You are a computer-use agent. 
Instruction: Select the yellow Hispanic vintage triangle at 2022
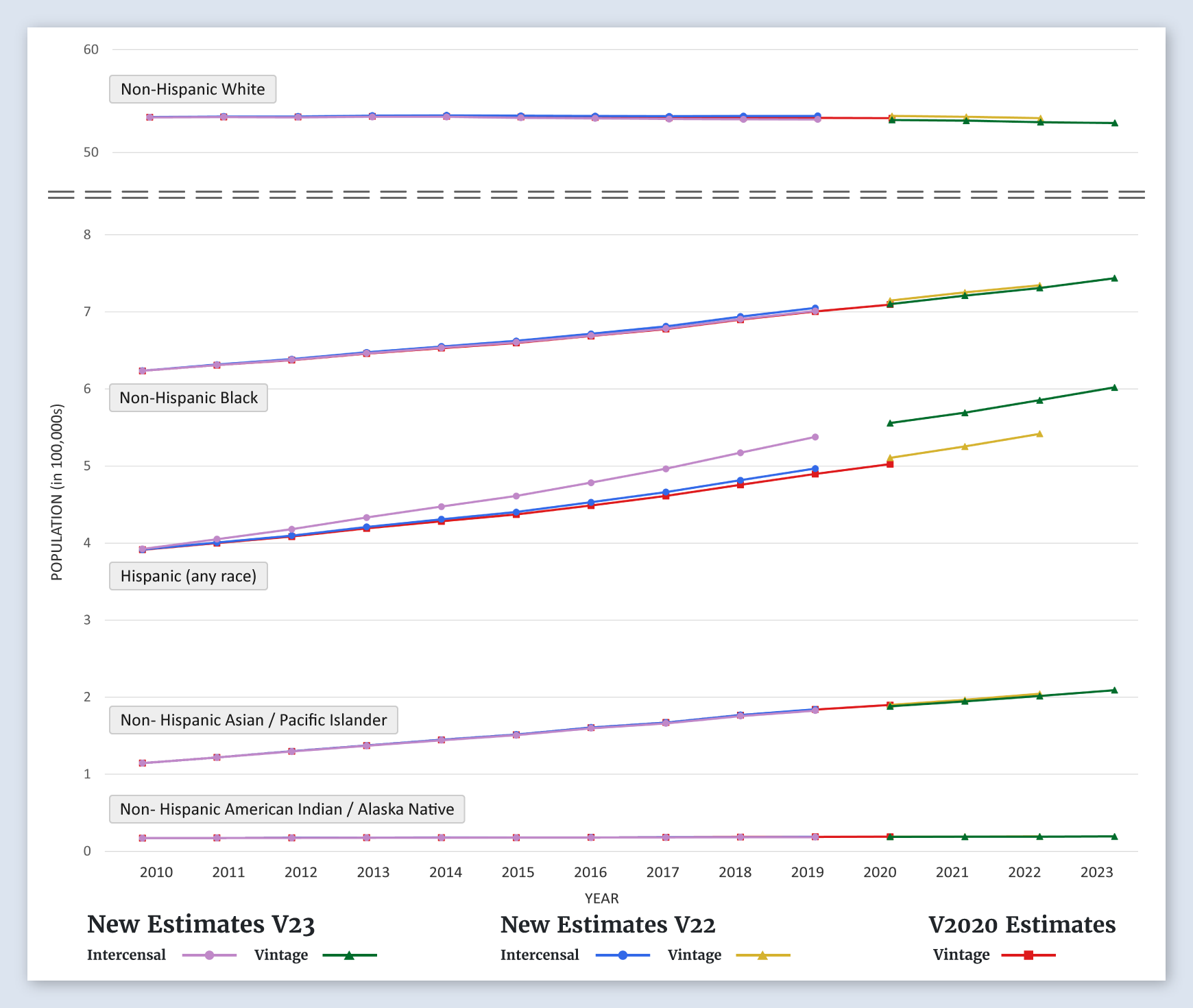(x=1039, y=434)
